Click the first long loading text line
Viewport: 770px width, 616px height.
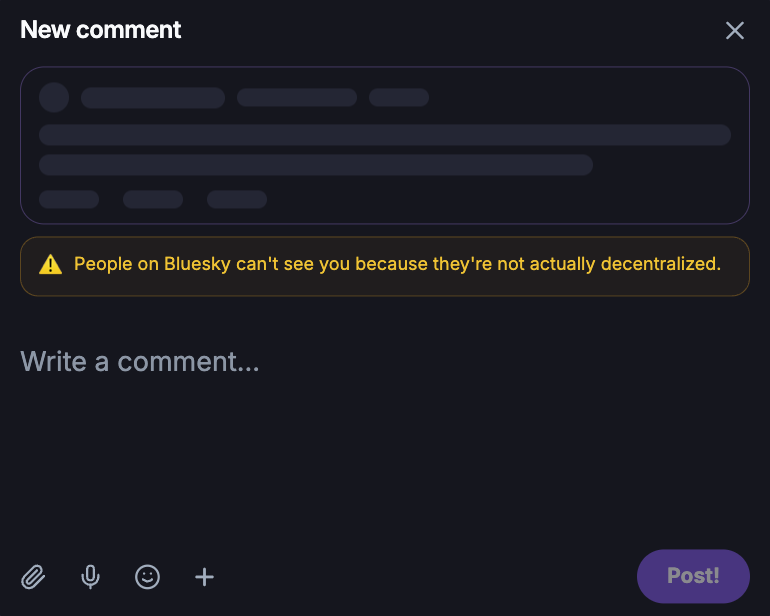[x=385, y=135]
